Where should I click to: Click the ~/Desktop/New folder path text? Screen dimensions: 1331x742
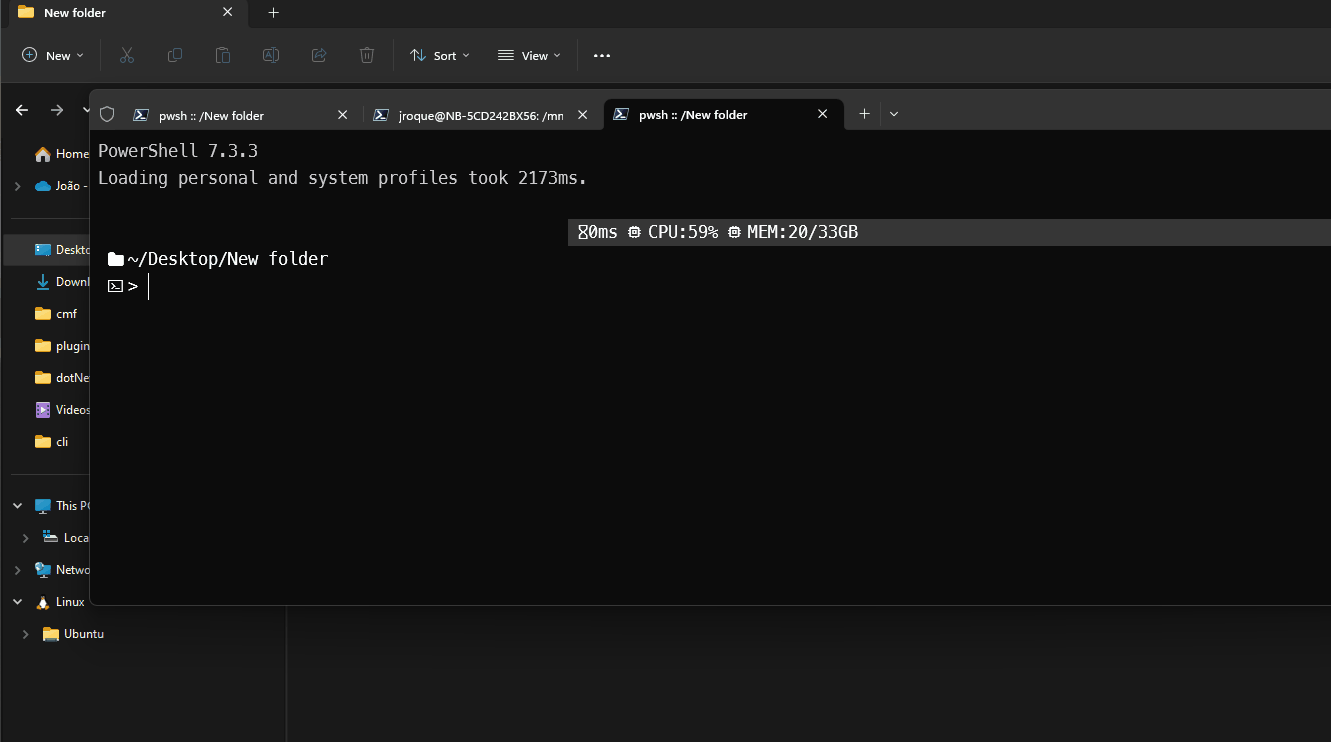point(228,259)
